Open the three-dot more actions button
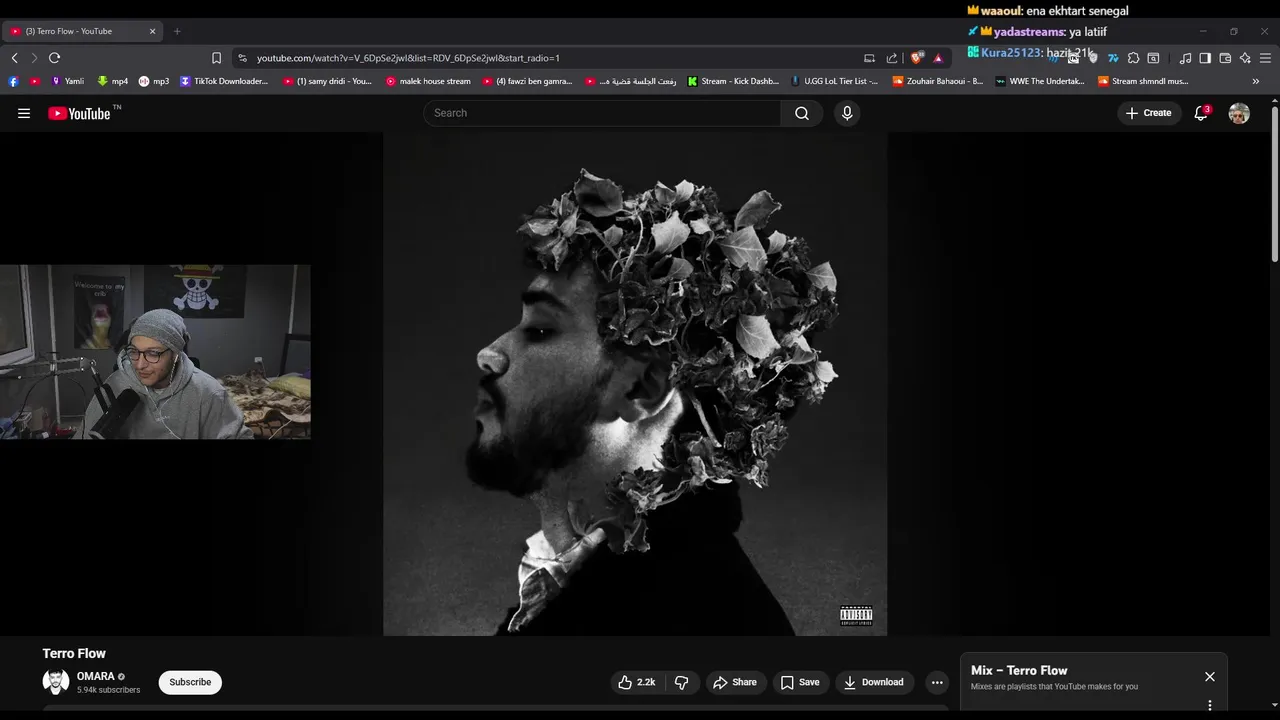This screenshot has height=720, width=1280. point(937,682)
